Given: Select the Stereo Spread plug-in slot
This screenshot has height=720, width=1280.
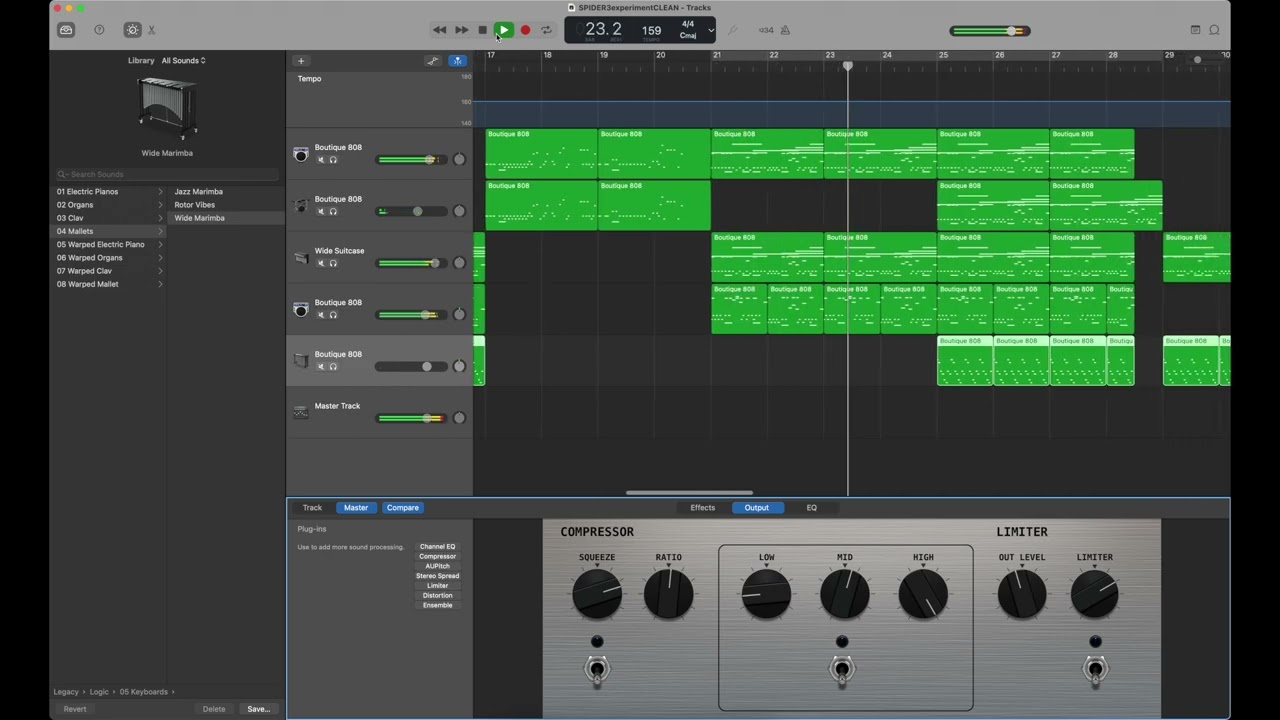Looking at the screenshot, I should tap(438, 576).
